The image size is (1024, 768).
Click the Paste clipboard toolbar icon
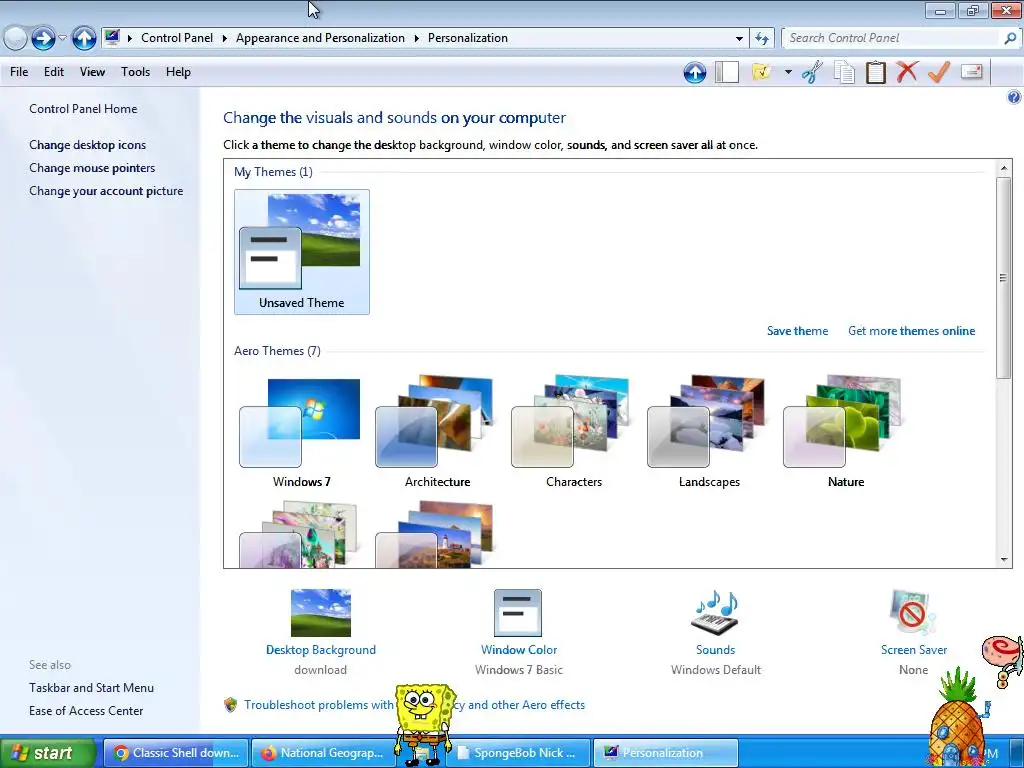(876, 72)
